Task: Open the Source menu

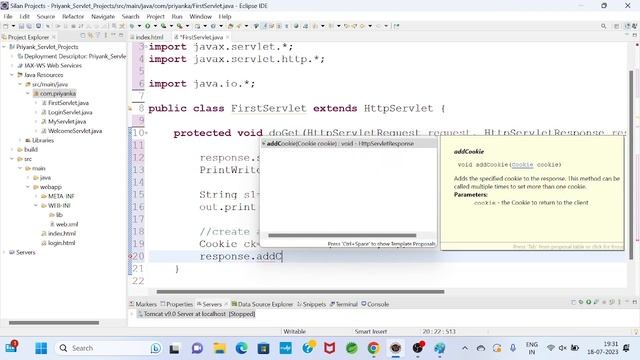Action: tap(46, 16)
